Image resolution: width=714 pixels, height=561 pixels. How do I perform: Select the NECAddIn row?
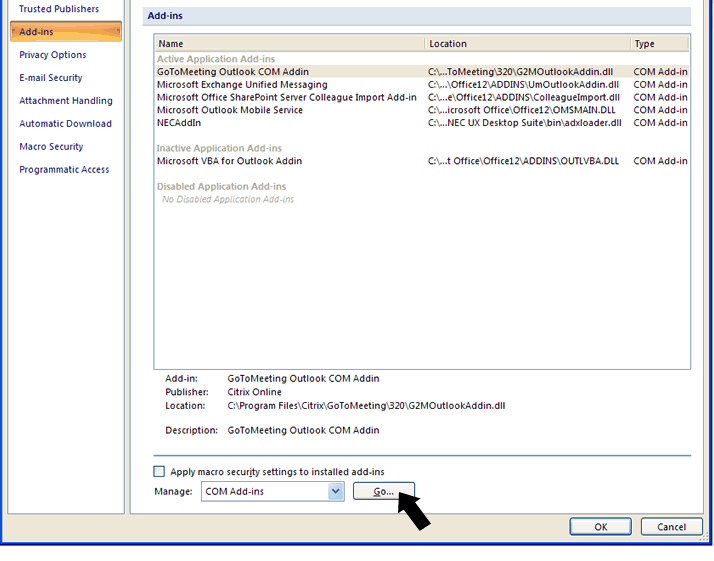[x=422, y=122]
